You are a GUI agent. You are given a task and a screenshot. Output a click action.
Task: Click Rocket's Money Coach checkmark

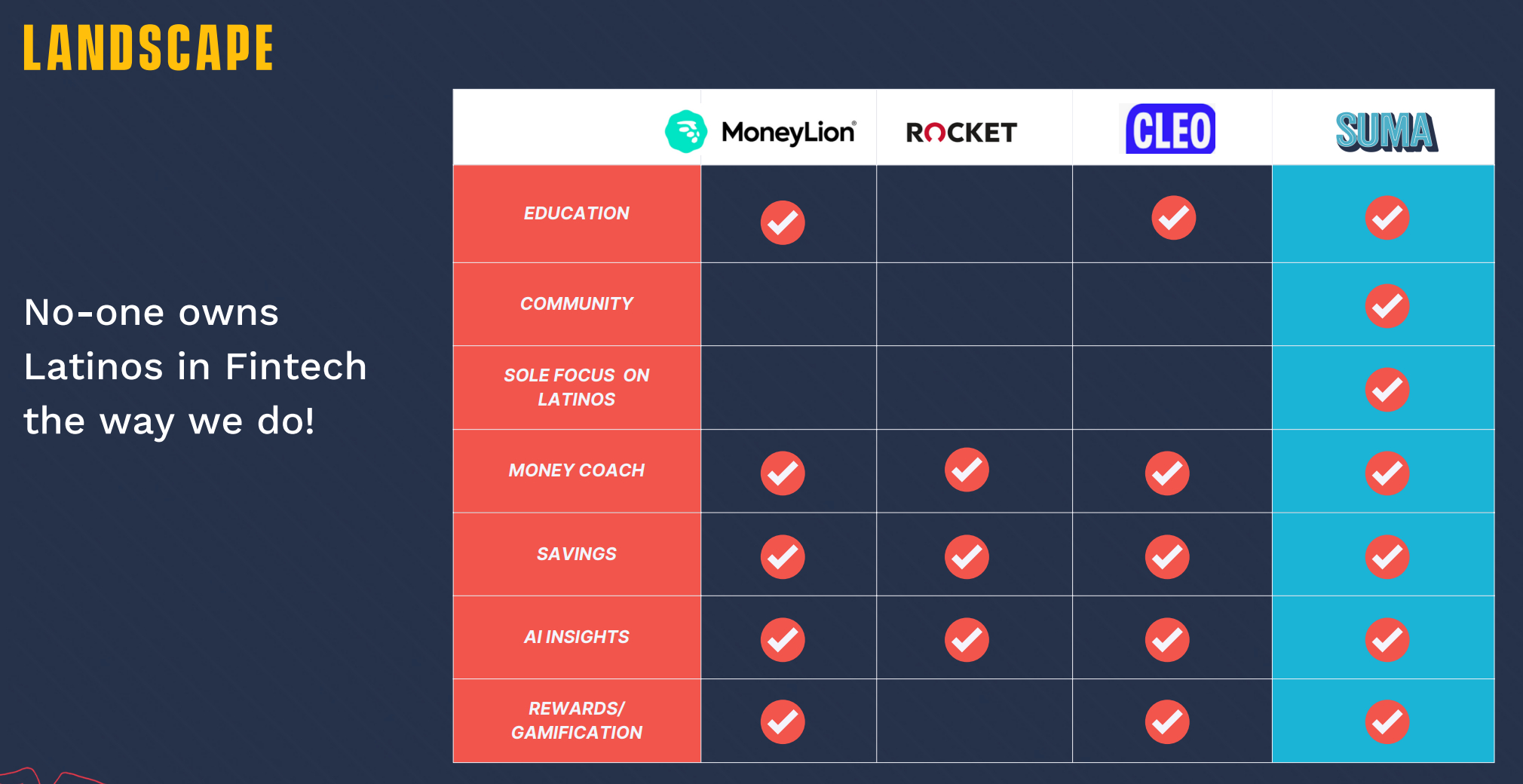967,470
